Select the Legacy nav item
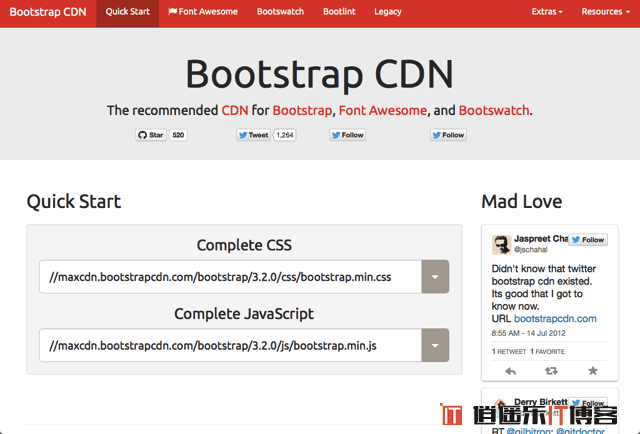640x434 pixels. coord(388,12)
